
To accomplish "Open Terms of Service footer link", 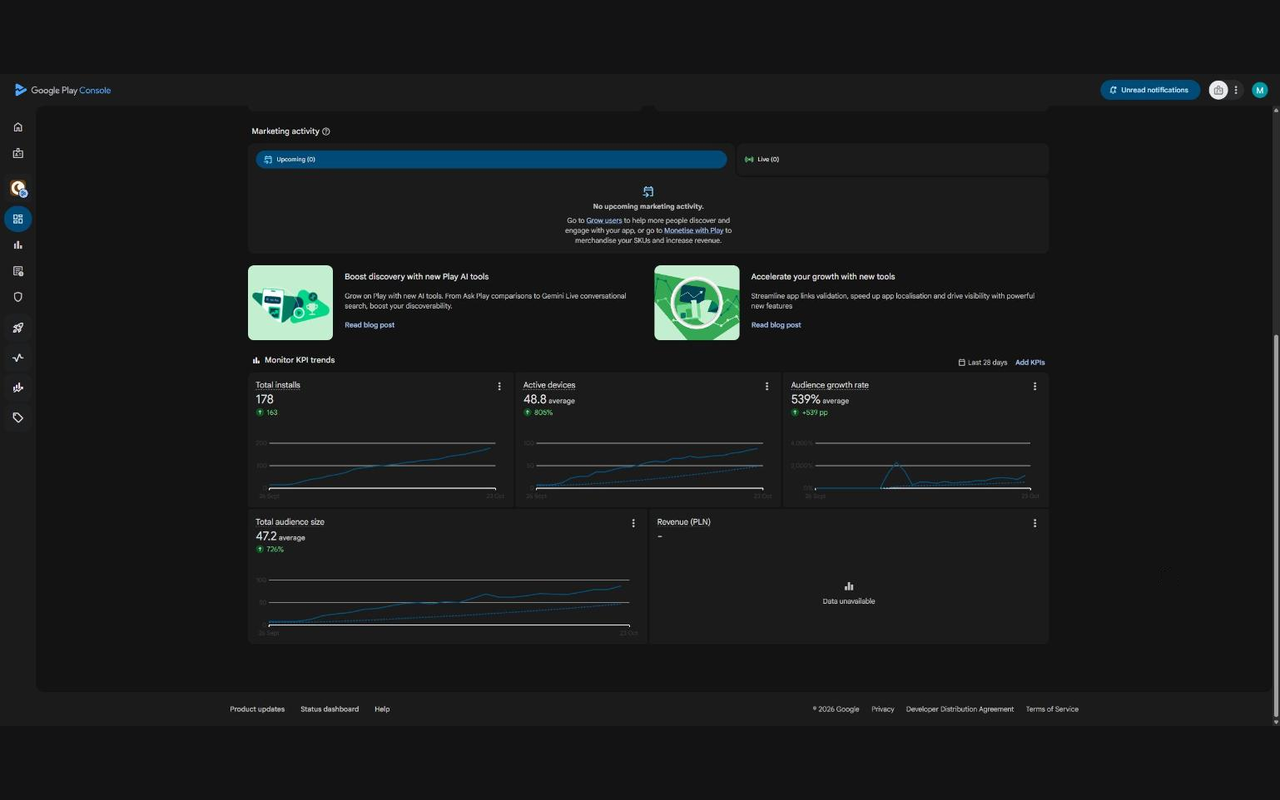I will point(1052,709).
